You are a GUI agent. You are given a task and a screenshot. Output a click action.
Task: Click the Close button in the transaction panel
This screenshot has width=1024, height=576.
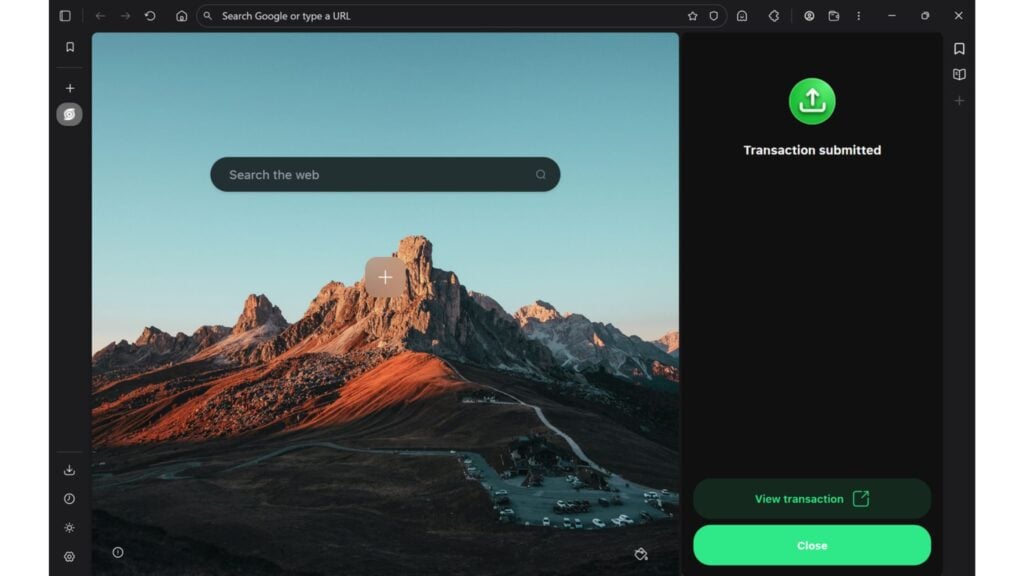click(x=812, y=545)
